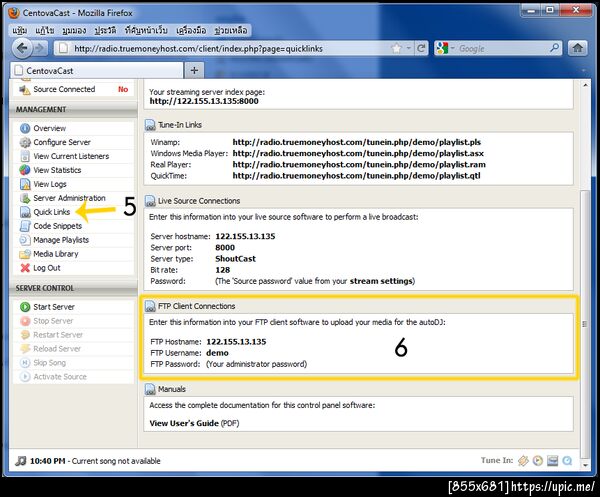Open the fifth Thai menu (Bookmarks)
Screen dimensions: 600x497
tap(146, 30)
